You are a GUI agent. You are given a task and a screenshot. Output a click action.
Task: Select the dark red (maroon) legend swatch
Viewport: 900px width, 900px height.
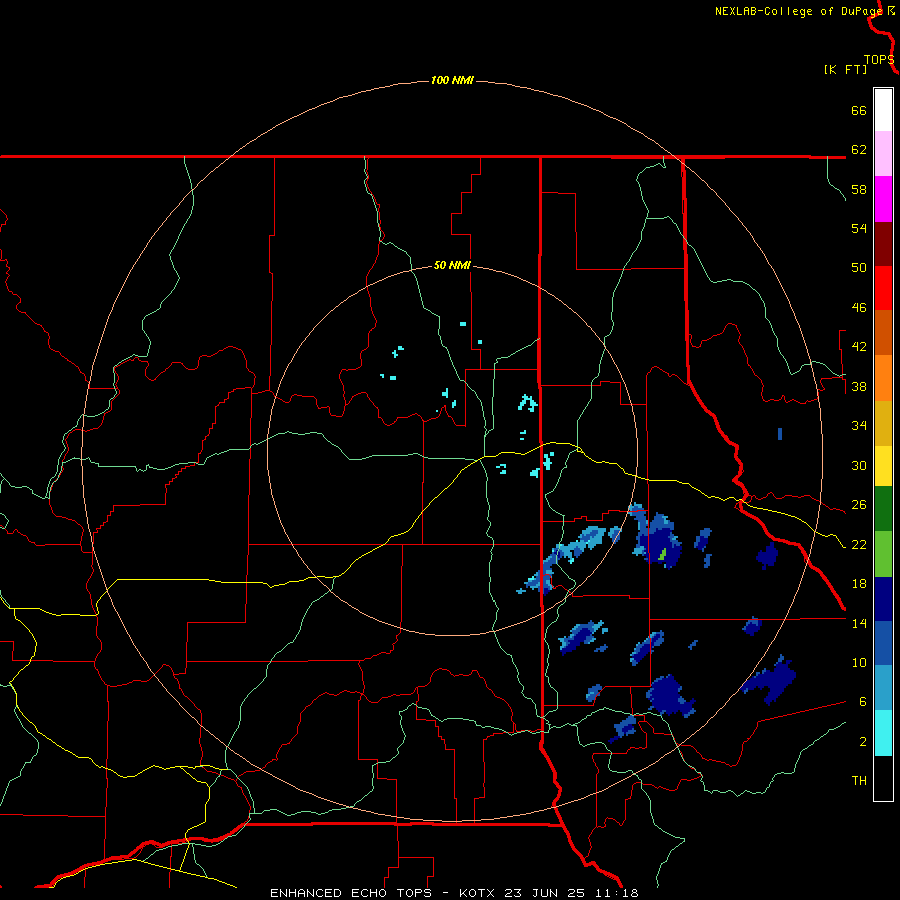883,244
